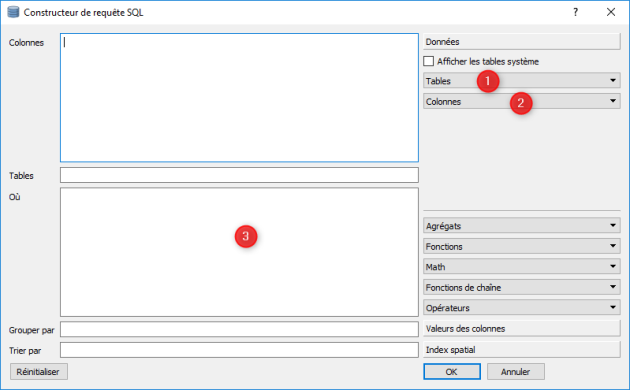Confirm with the OK button
This screenshot has height=390, width=630.
click(452, 372)
